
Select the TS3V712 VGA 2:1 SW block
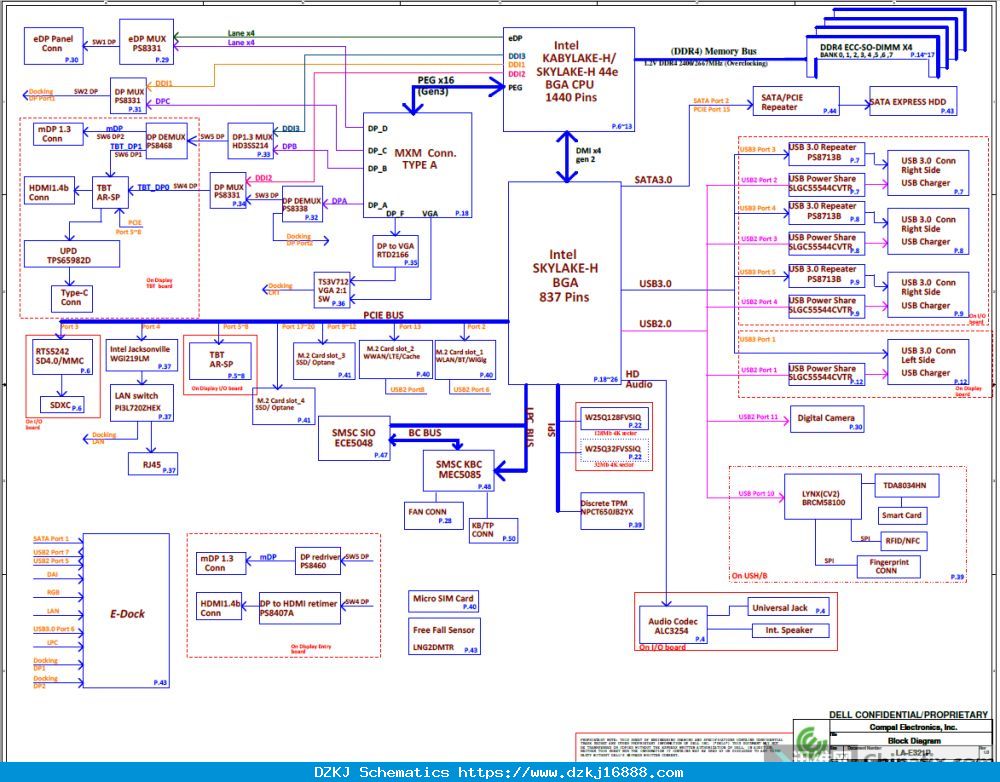coord(333,290)
